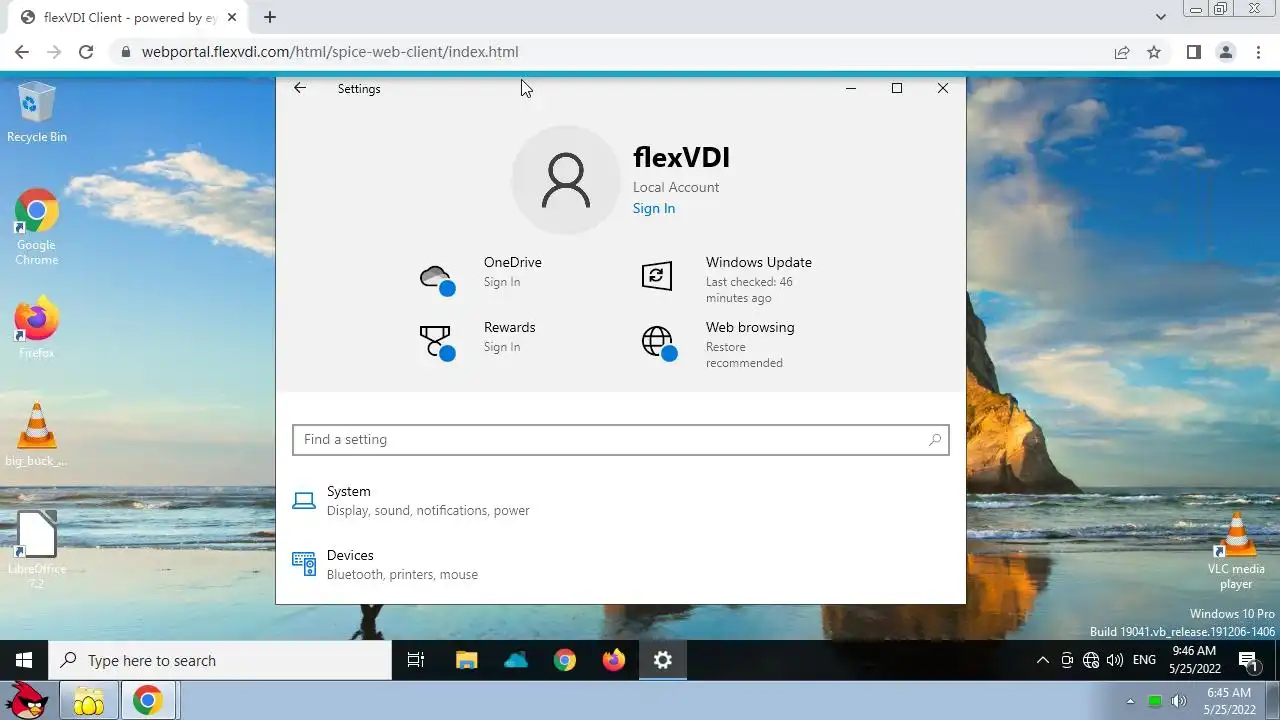Click the Chrome button on host taskbar
Screen dimensions: 1280x720
(x=148, y=701)
